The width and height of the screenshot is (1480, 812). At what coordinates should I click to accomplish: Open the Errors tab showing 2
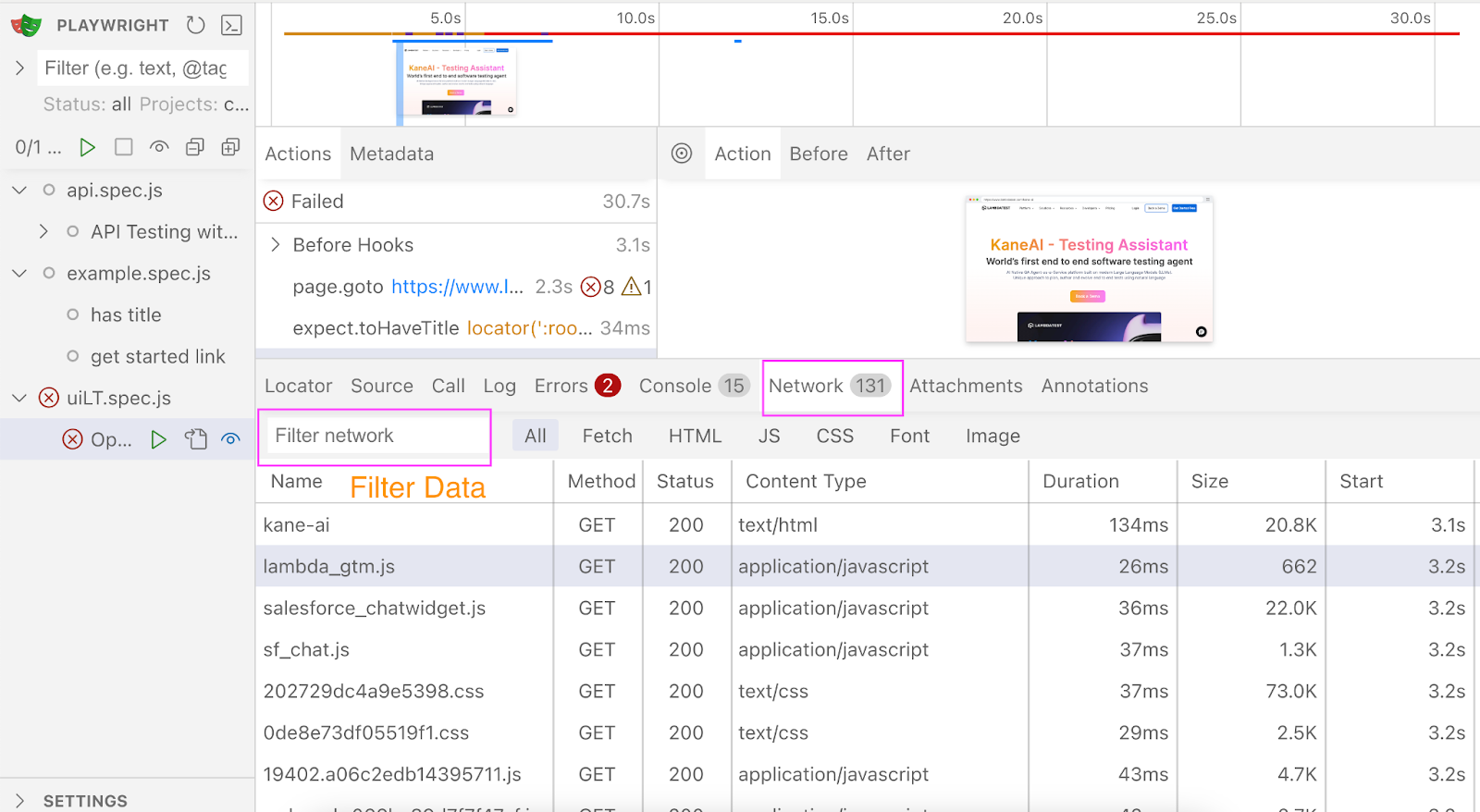(577, 386)
